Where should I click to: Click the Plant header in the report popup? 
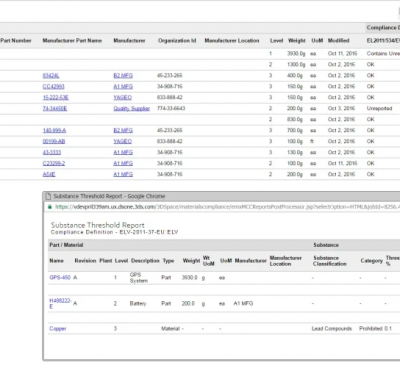coord(106,261)
